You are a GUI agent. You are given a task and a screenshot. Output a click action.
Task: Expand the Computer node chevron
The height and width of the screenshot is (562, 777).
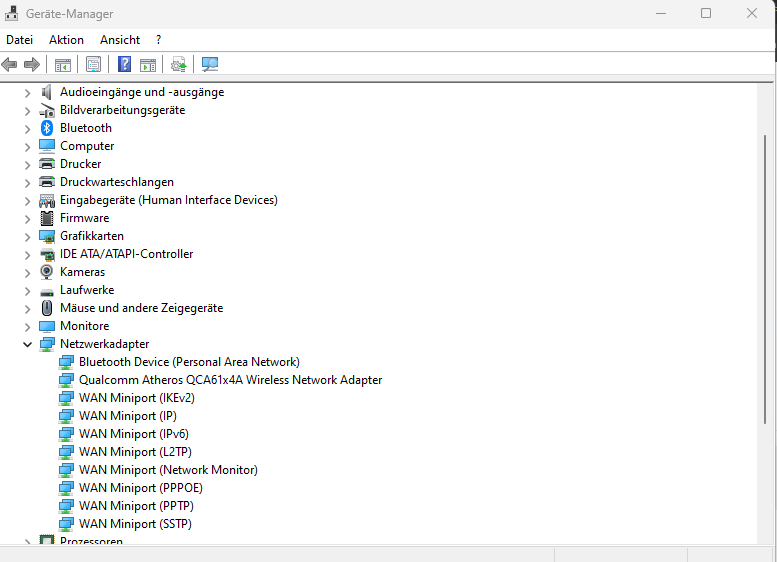tap(27, 147)
